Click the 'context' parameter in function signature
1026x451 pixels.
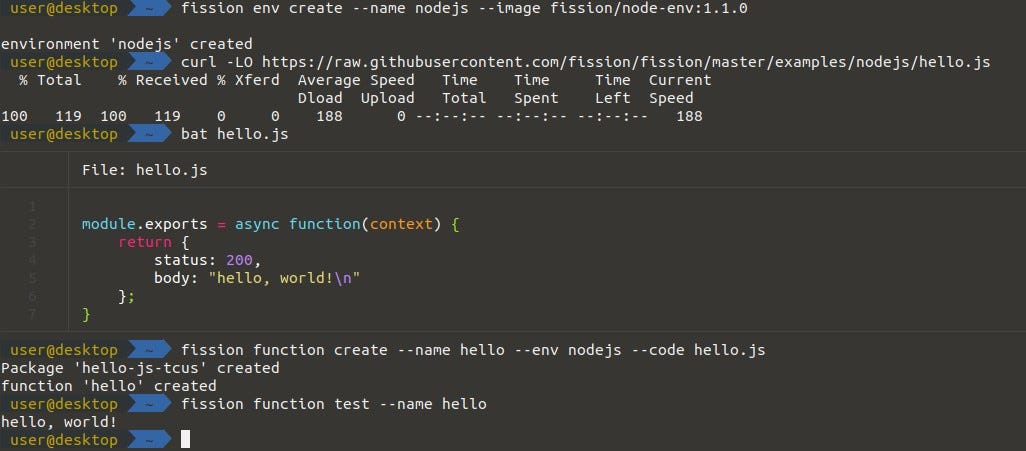(x=401, y=225)
